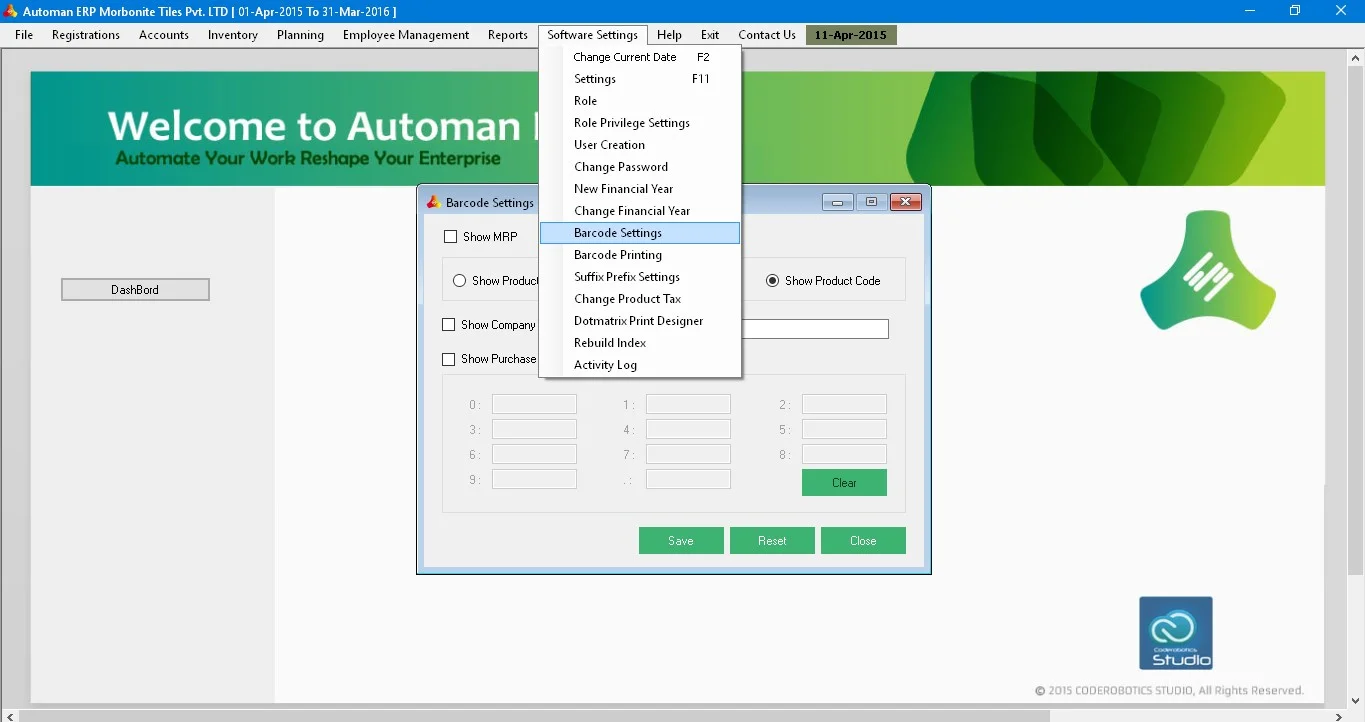The width and height of the screenshot is (1365, 722).
Task: Select New Financial Year entry
Action: [x=640, y=189]
